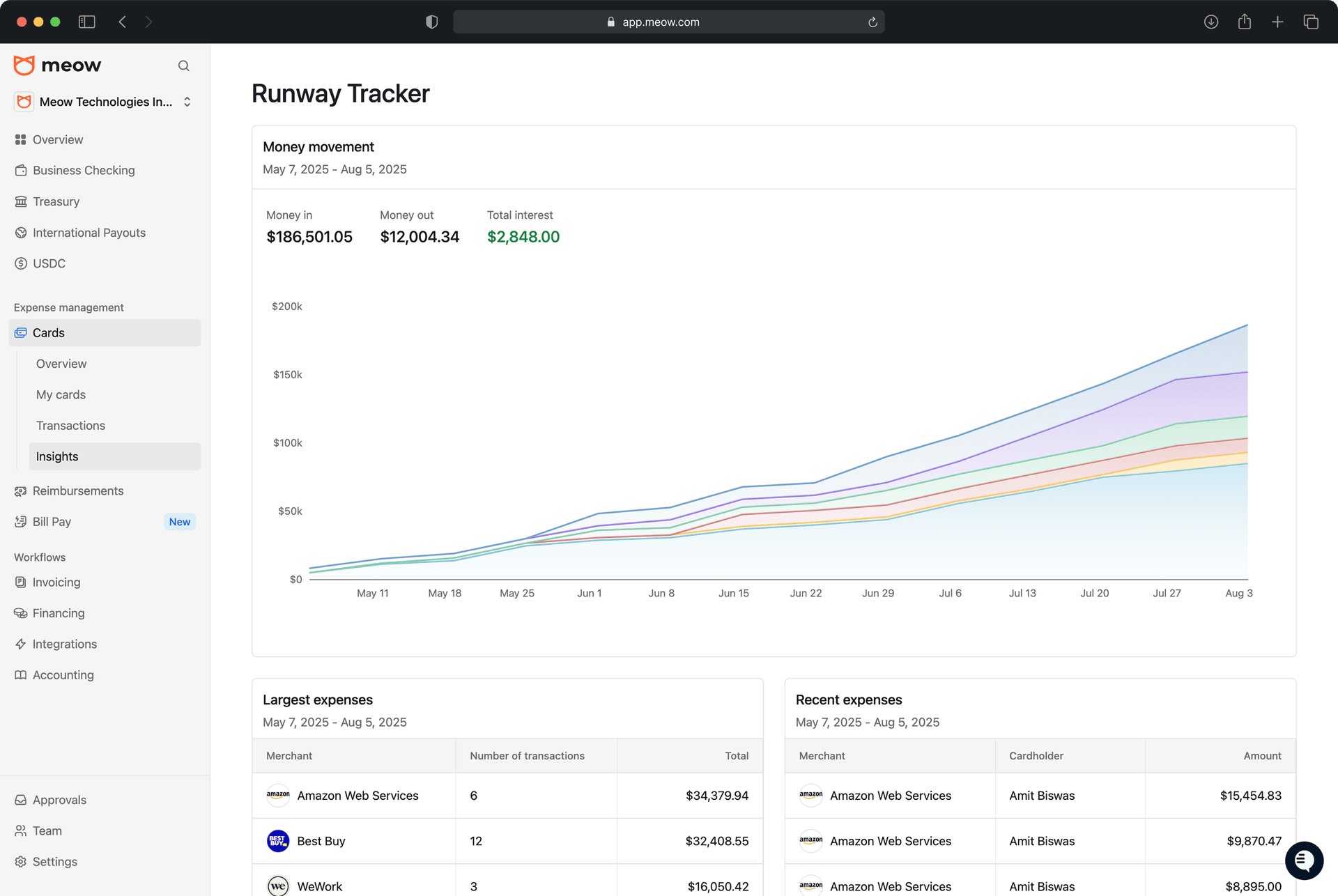The image size is (1338, 896).
Task: Reload the page with refresh icon
Action: coord(872,22)
